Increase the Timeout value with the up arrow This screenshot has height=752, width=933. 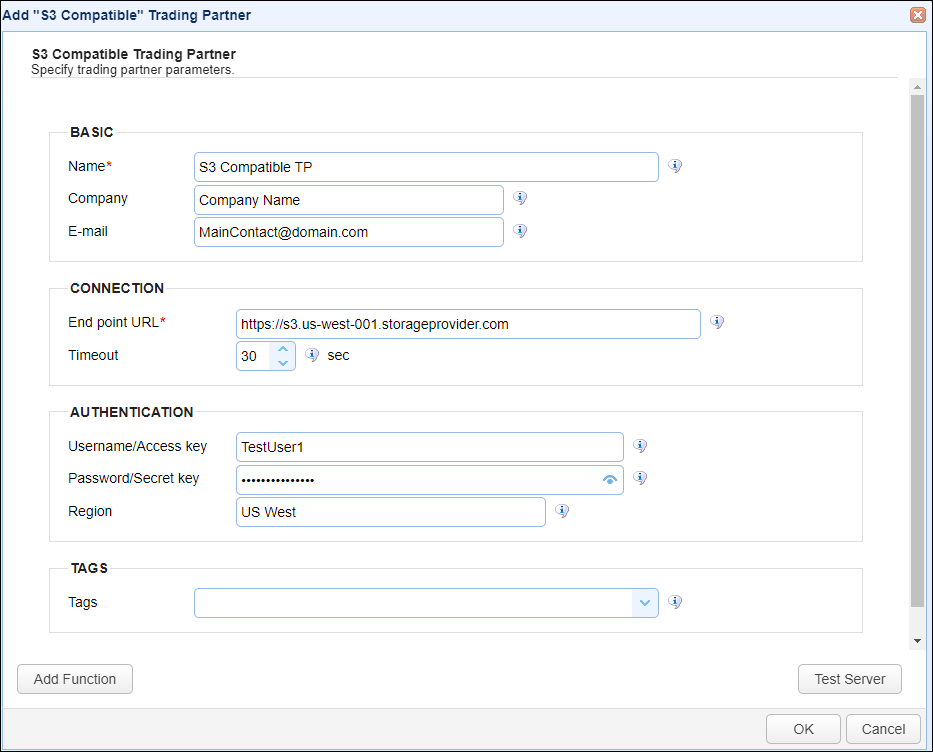[x=283, y=349]
